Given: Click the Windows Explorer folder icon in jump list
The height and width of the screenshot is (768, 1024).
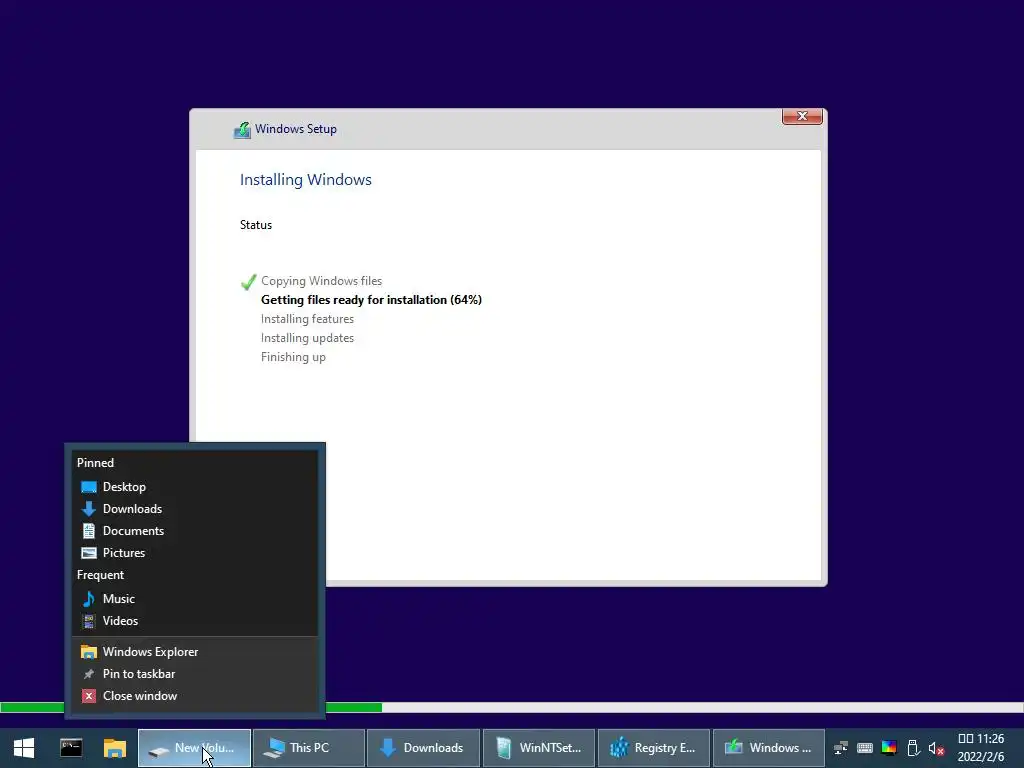Looking at the screenshot, I should (89, 652).
